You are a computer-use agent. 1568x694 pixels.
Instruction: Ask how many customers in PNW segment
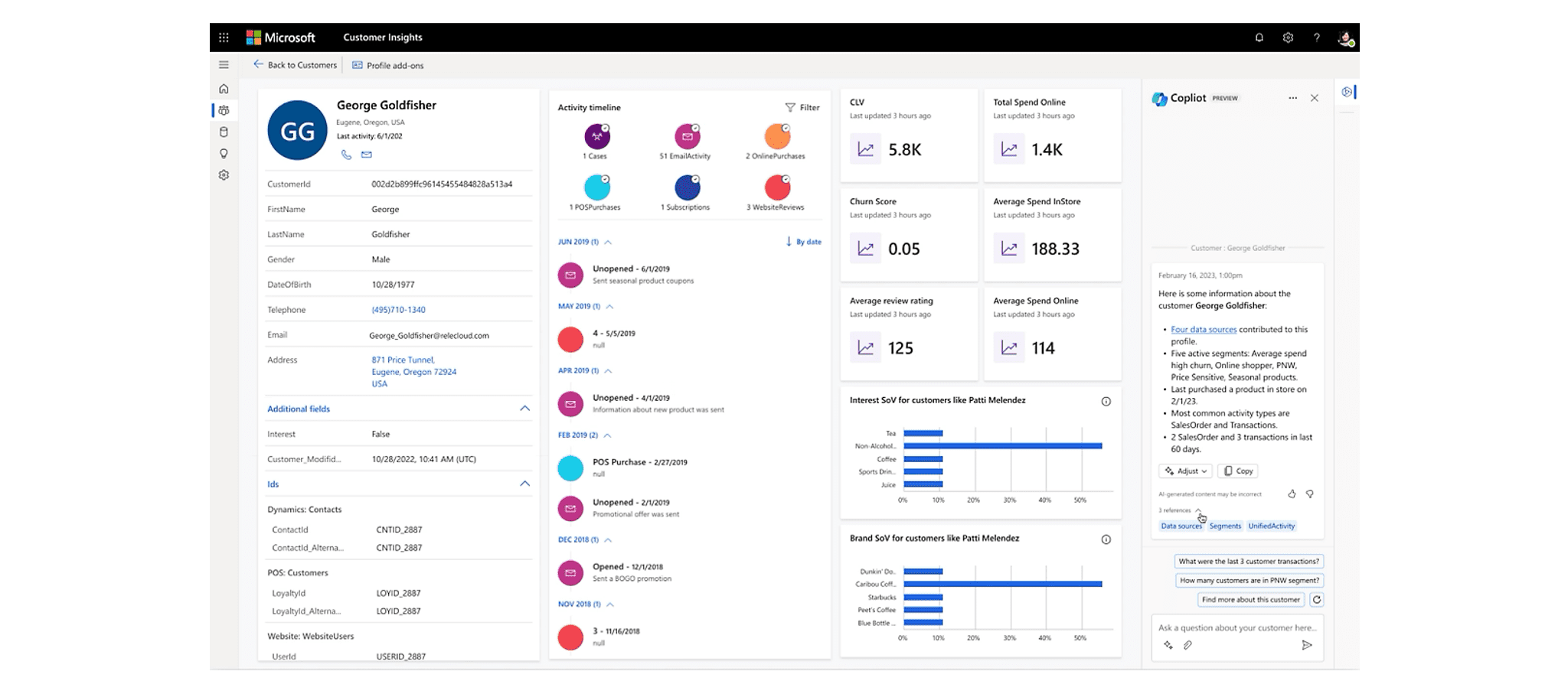point(1249,581)
